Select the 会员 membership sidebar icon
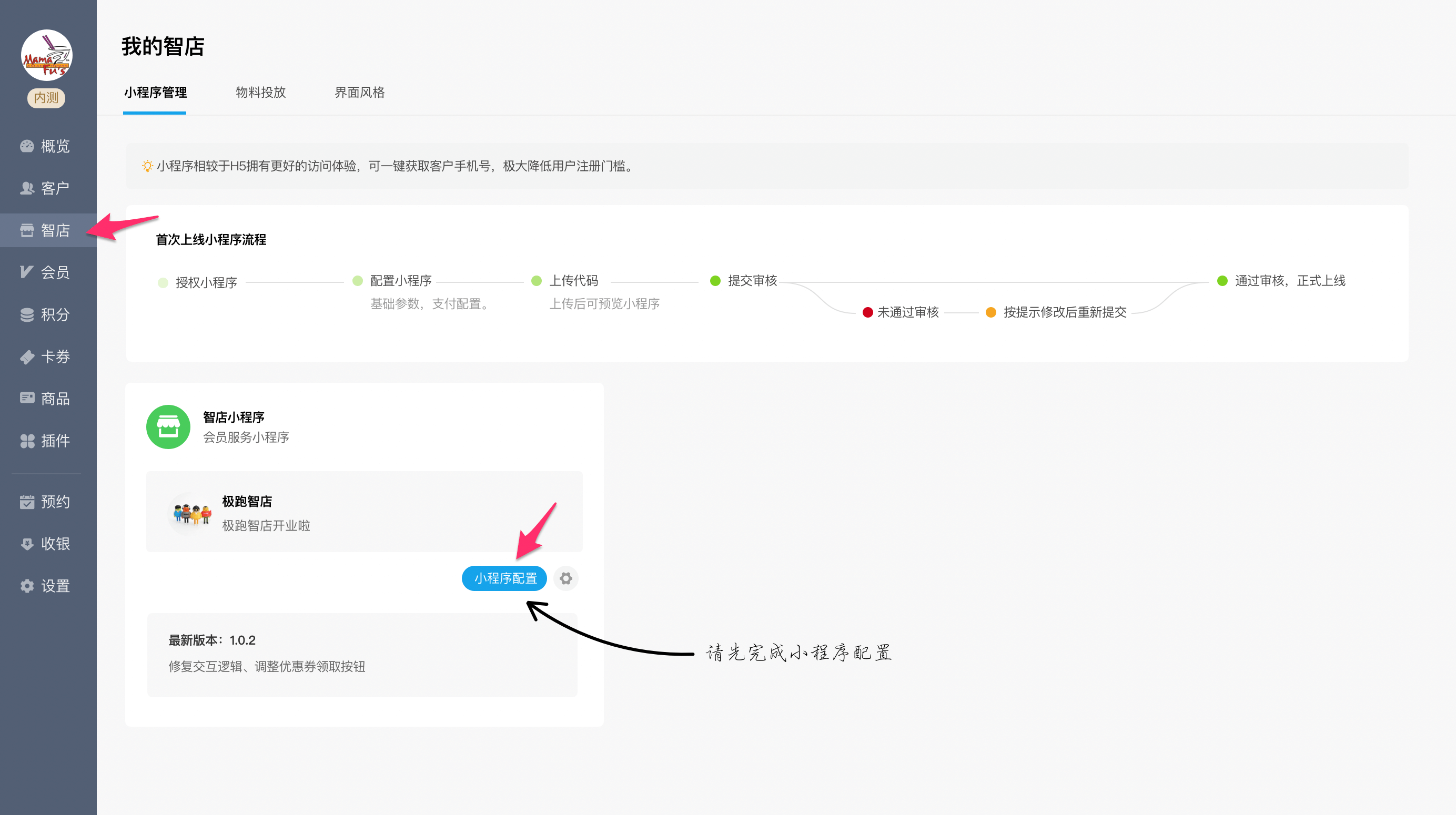 [27, 272]
